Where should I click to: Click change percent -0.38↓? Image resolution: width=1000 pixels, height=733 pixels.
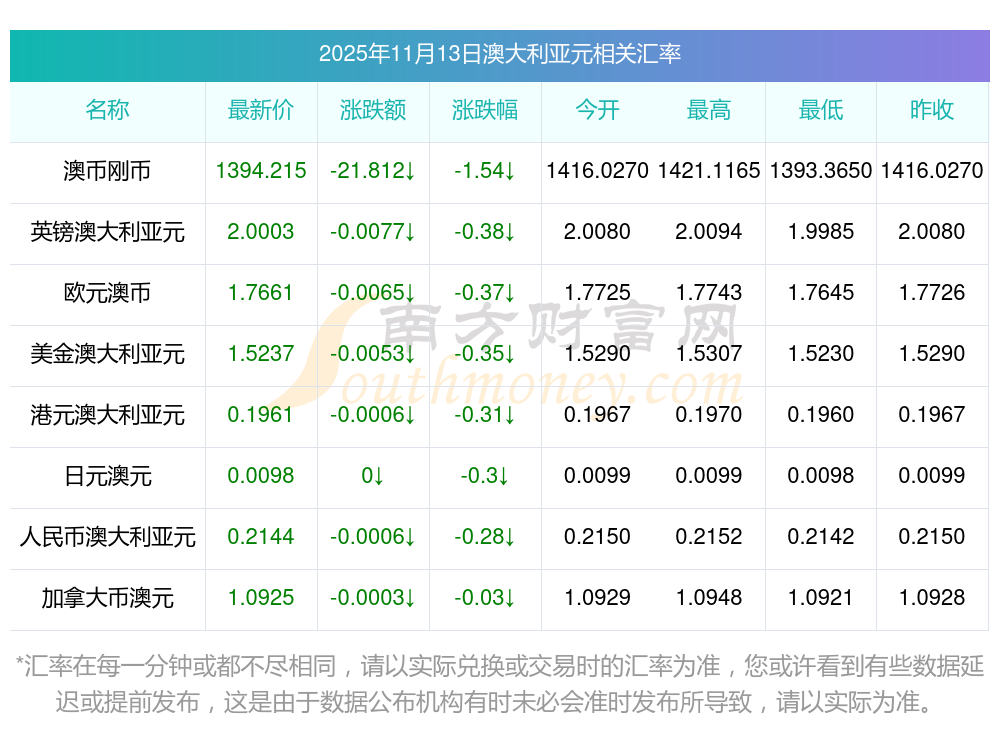coord(485,232)
